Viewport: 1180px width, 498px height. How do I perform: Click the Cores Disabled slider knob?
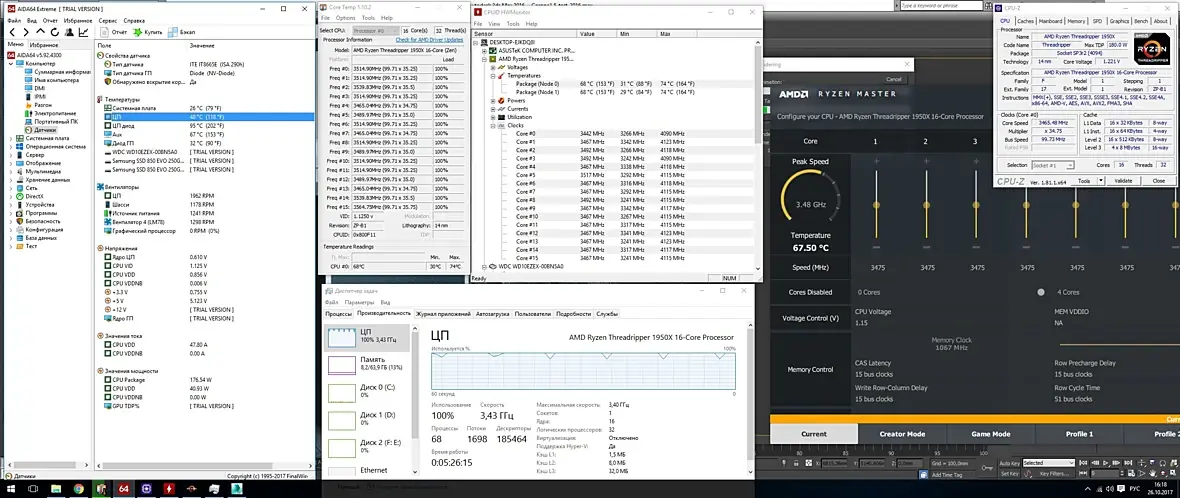1041,292
